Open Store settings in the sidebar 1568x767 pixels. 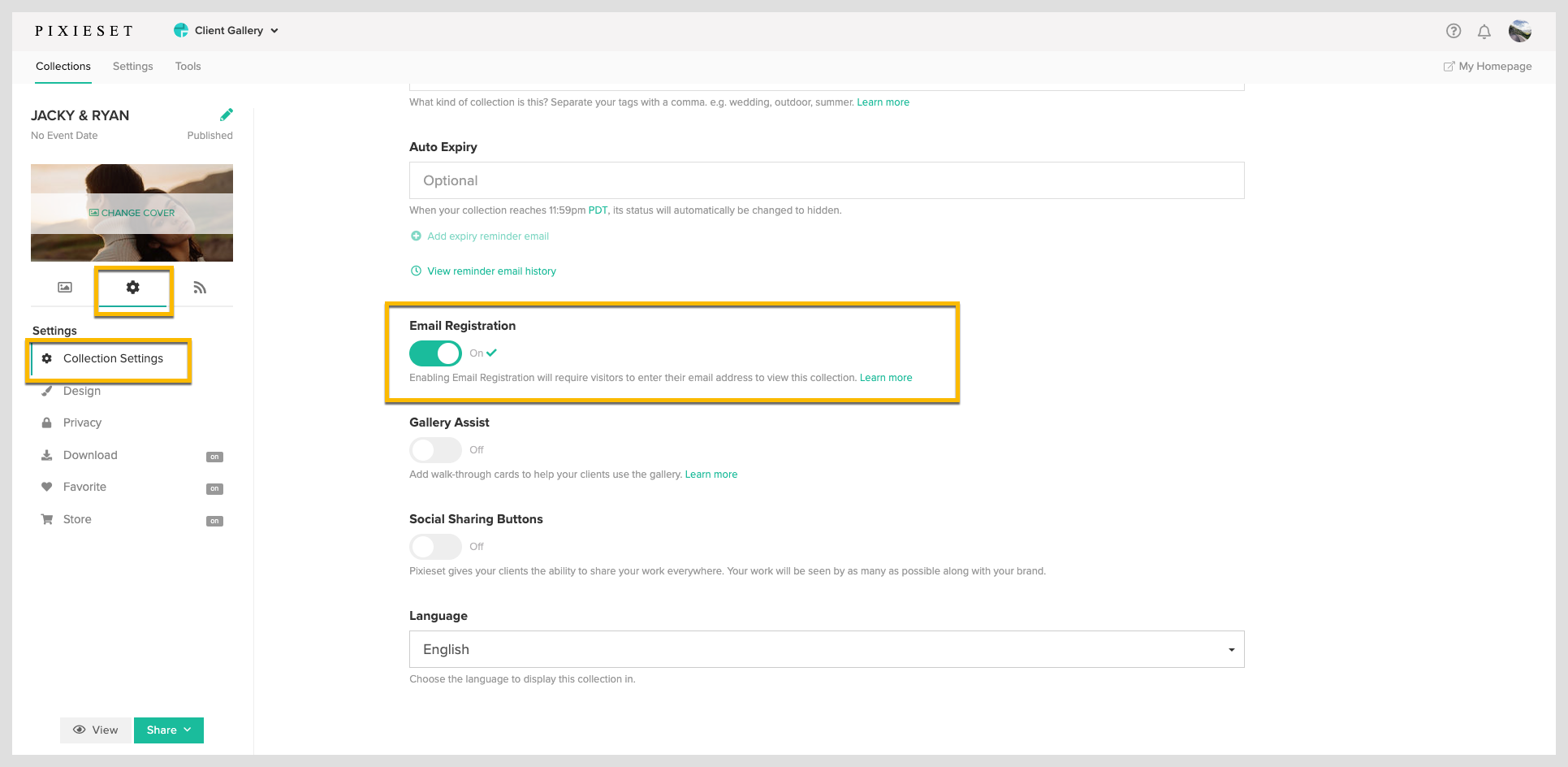coord(77,519)
